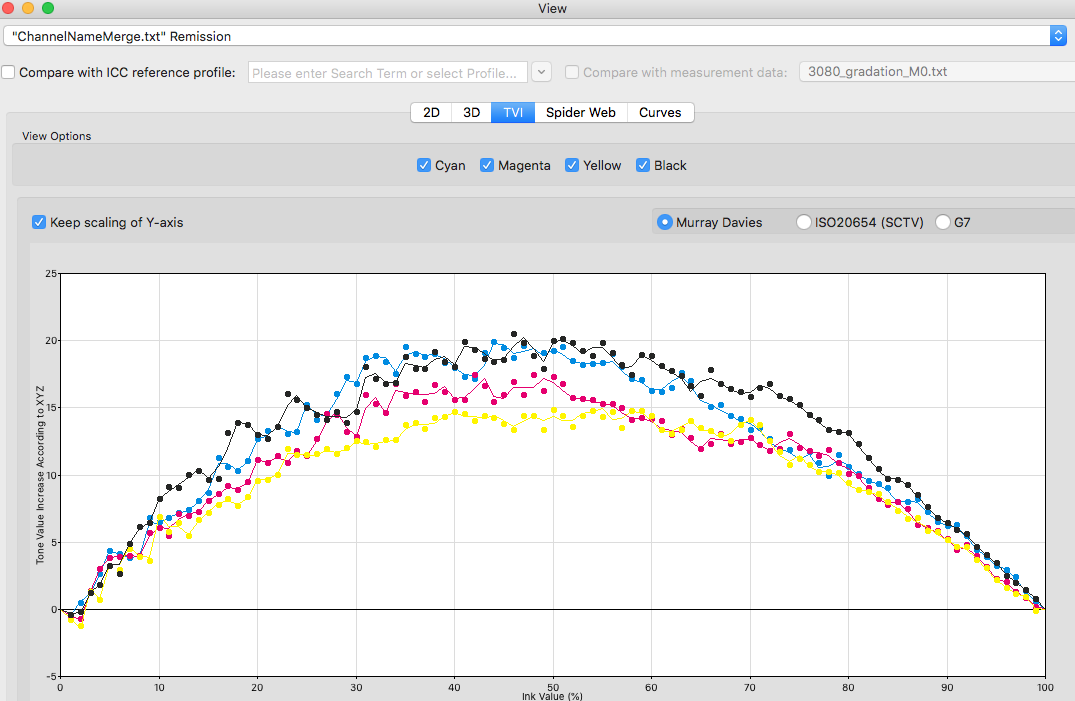Click the ICC profile search input field
The image size is (1075, 701).
coord(388,73)
